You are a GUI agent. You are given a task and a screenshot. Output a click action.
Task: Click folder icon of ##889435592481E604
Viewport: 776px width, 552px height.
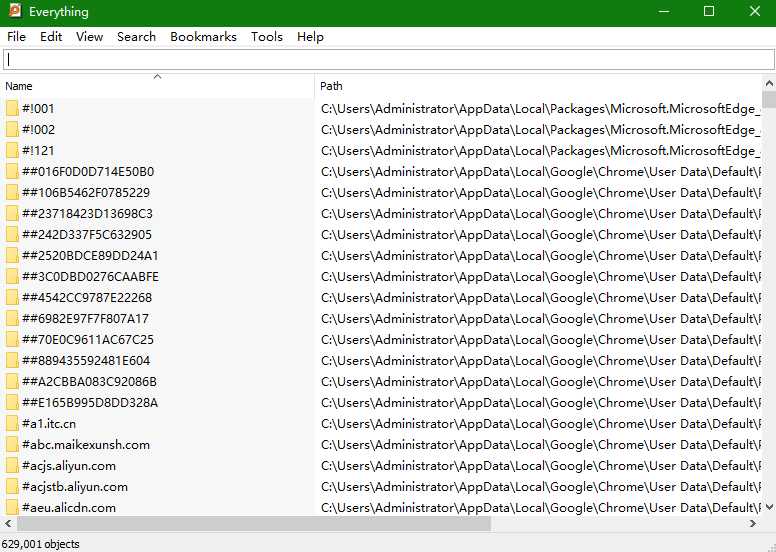[x=12, y=360]
